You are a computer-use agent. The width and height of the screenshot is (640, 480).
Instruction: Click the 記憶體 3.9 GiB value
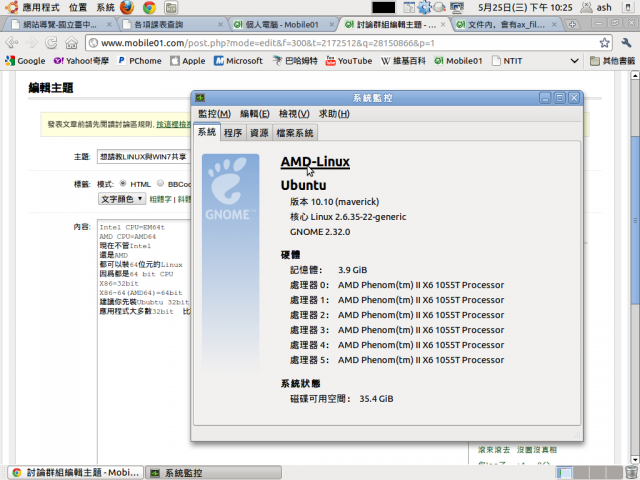(353, 270)
